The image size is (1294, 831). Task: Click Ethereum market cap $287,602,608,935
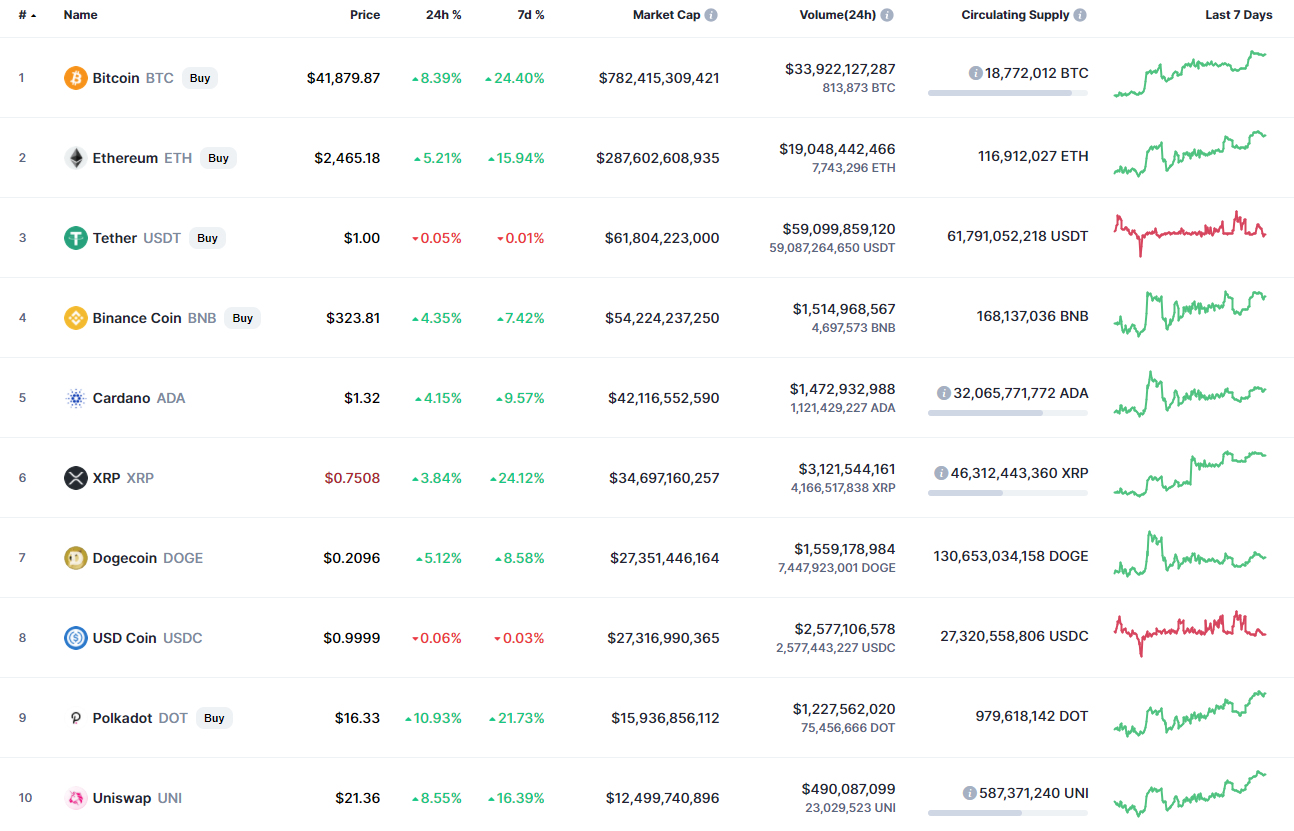(658, 158)
